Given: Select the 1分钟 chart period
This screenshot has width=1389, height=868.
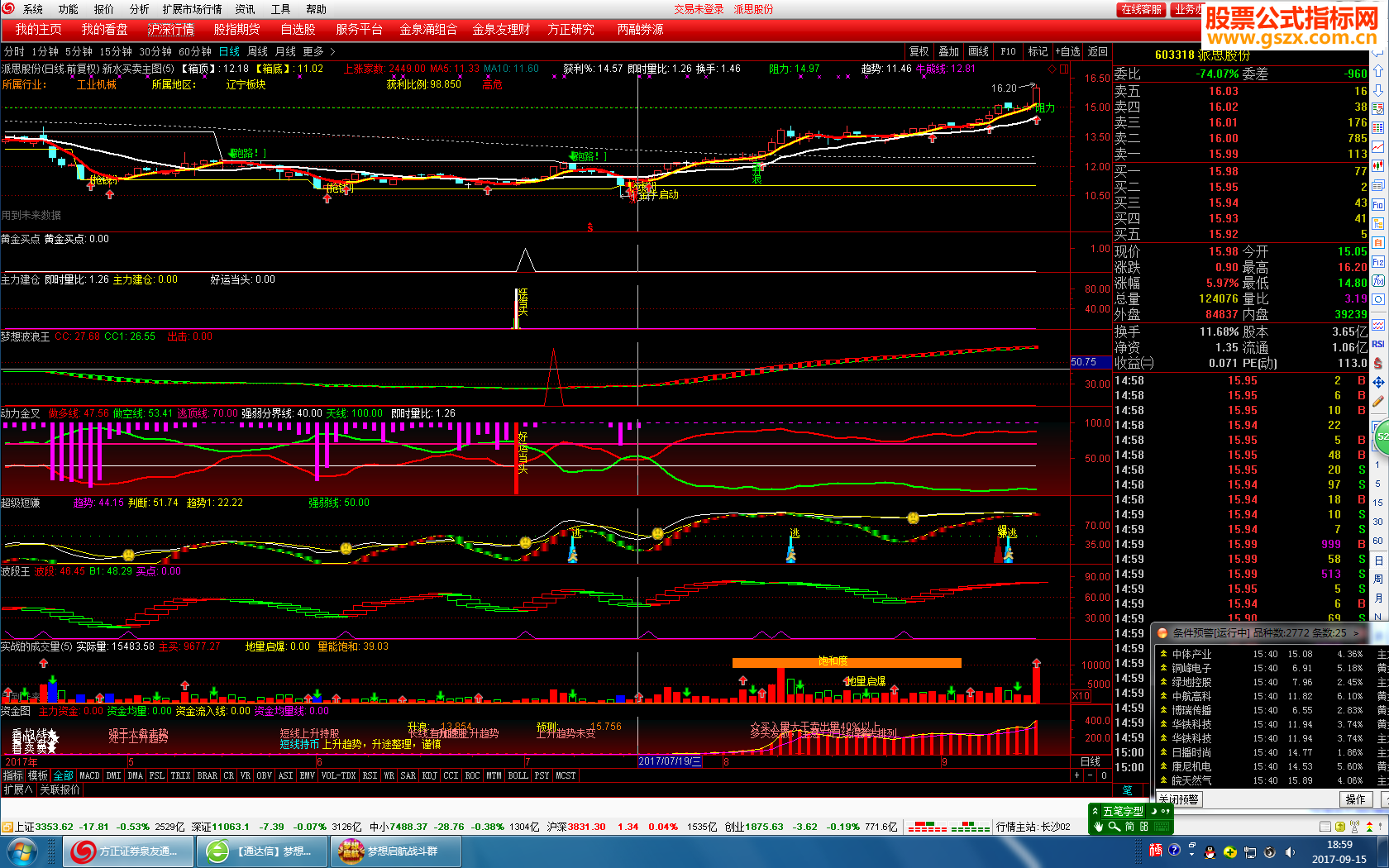Looking at the screenshot, I should pyautogui.click(x=45, y=51).
